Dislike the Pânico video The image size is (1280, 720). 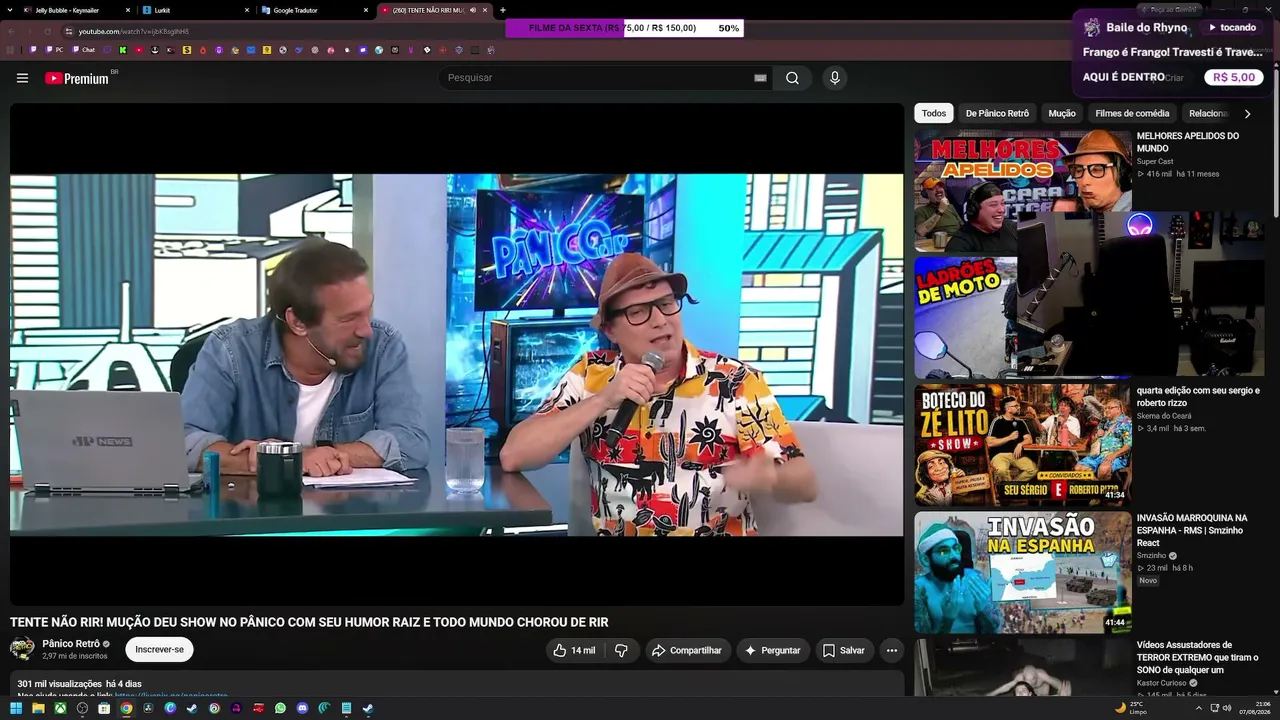coord(621,650)
